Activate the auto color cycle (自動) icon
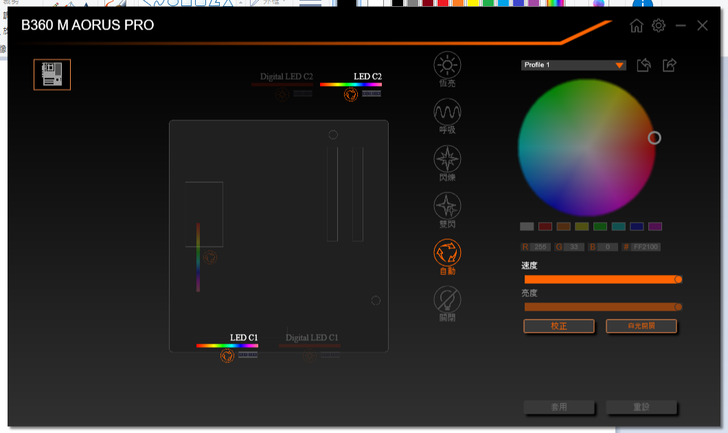Viewport: 728px width, 433px height. (x=447, y=253)
